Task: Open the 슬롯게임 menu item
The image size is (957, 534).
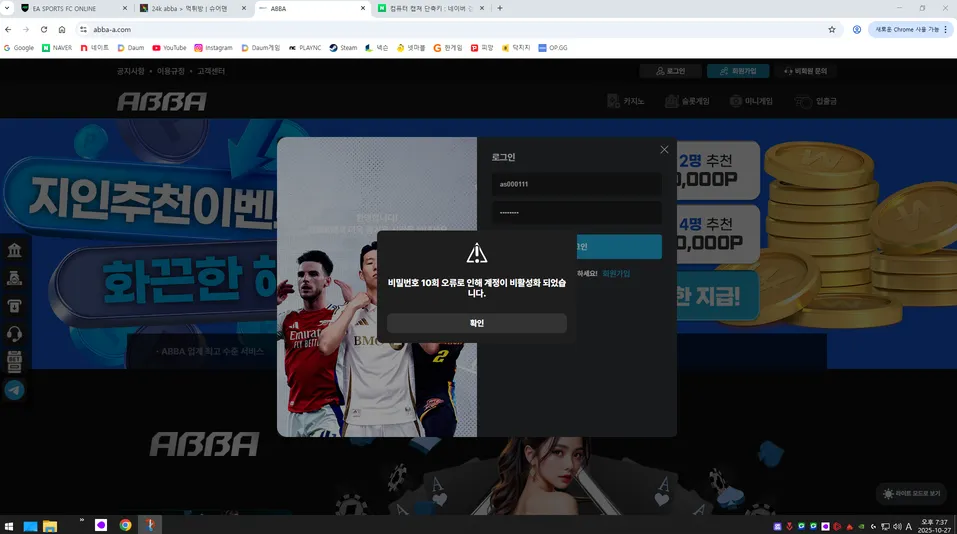Action: pos(687,101)
